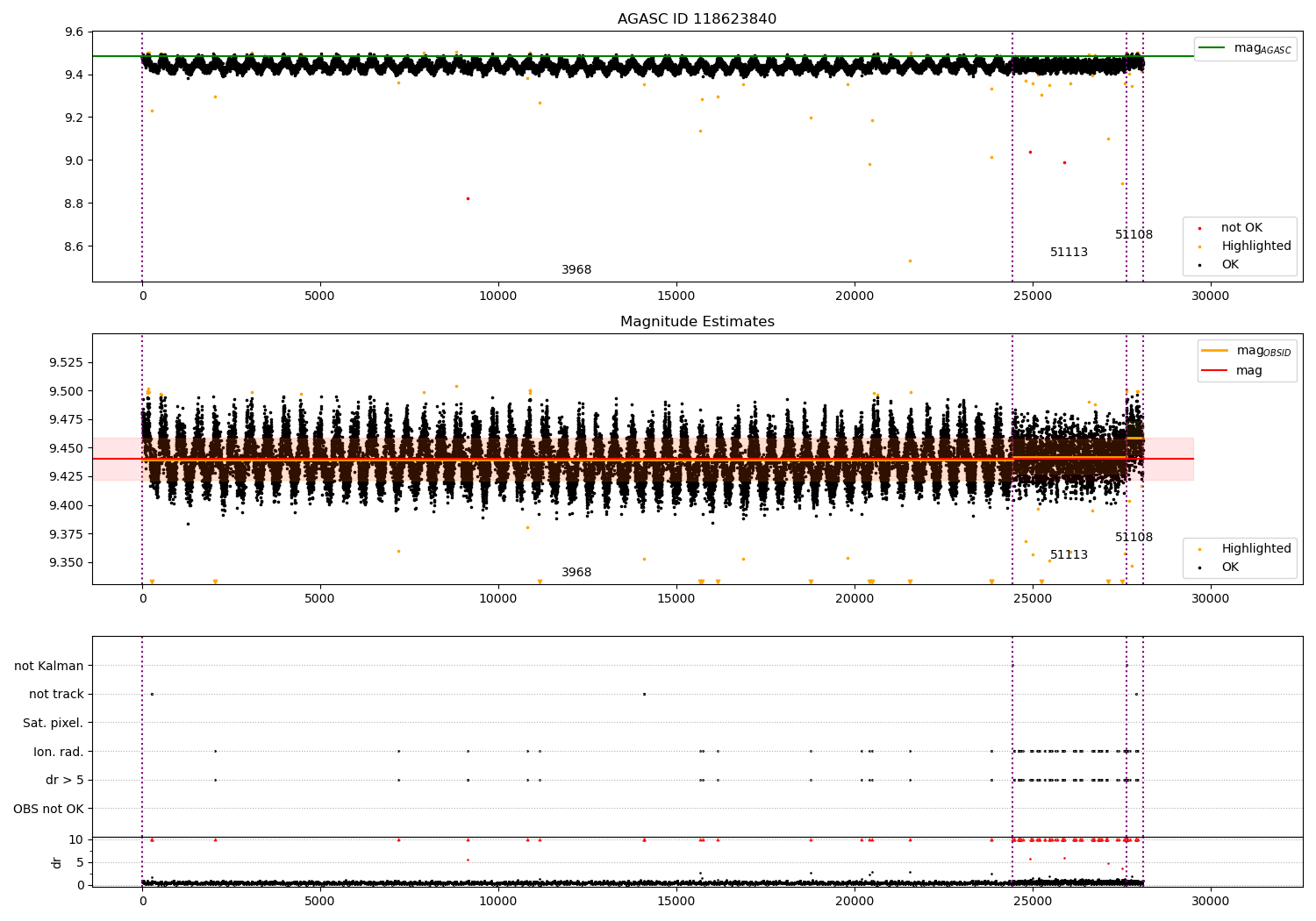Click the black 'OK' legend marker in top plot
Screen dimensions: 1316x921
pyautogui.click(x=1199, y=265)
